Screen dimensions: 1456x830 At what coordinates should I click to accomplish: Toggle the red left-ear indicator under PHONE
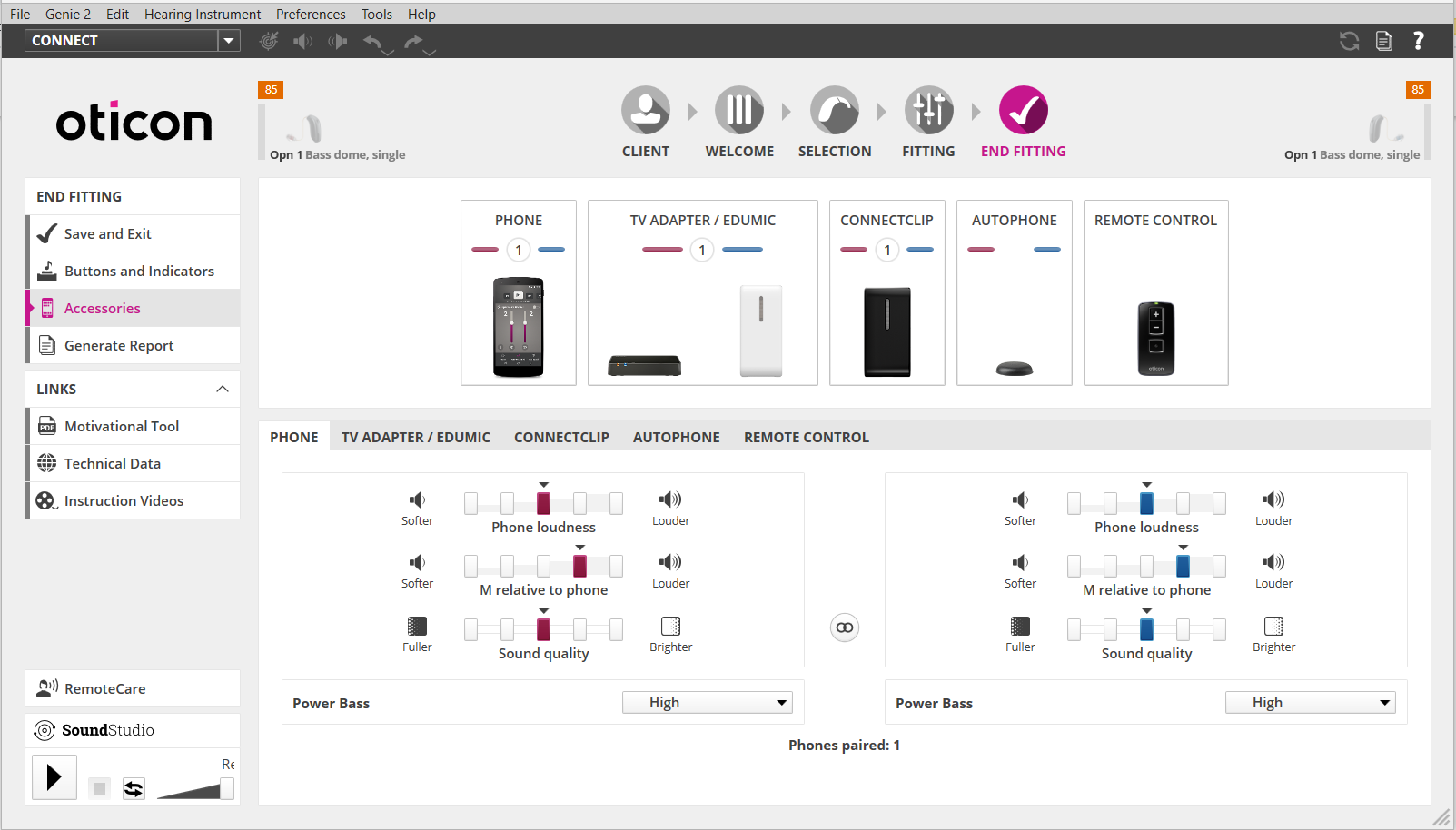[x=485, y=249]
